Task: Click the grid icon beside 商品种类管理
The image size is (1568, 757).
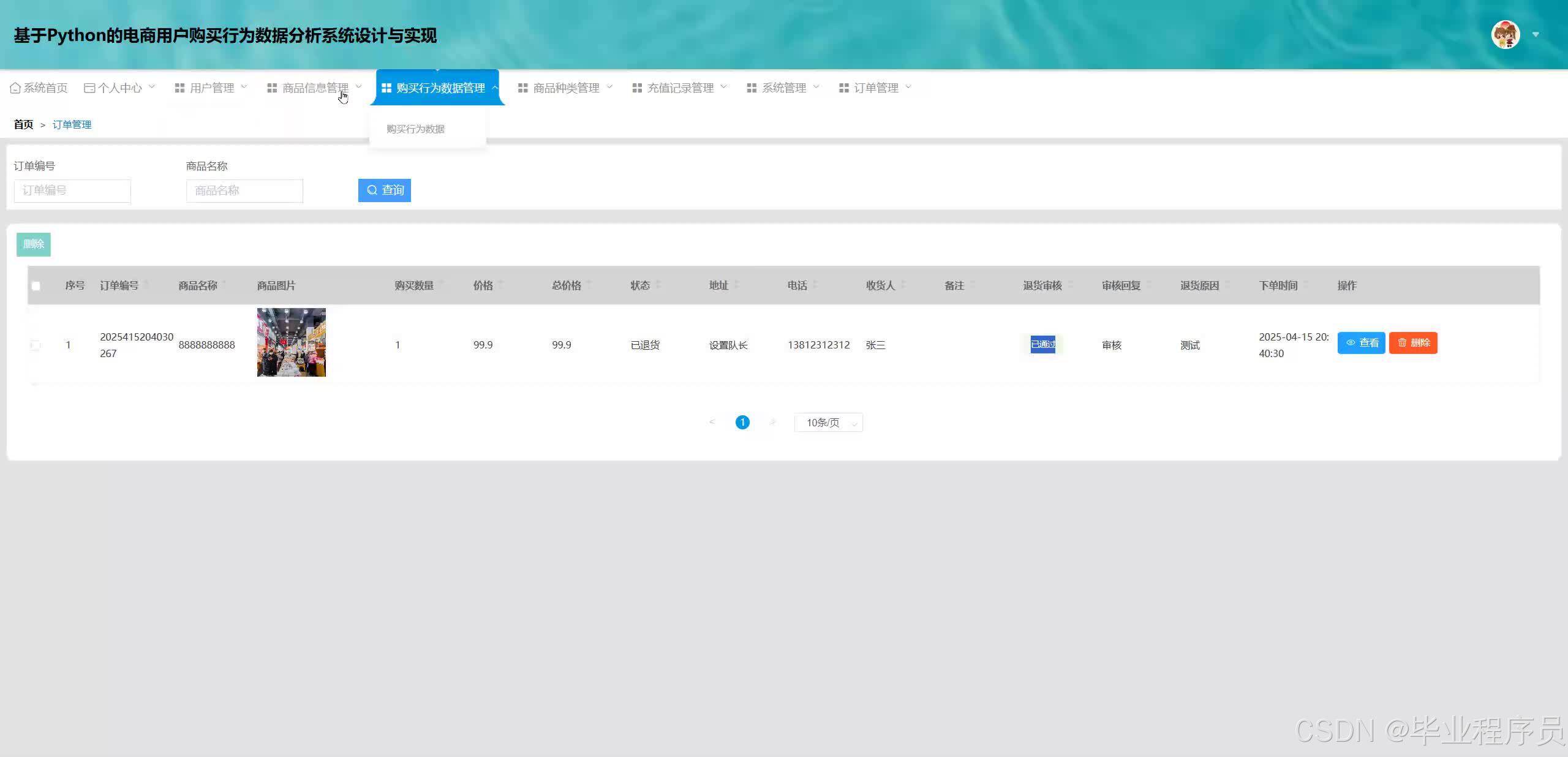Action: click(x=522, y=88)
